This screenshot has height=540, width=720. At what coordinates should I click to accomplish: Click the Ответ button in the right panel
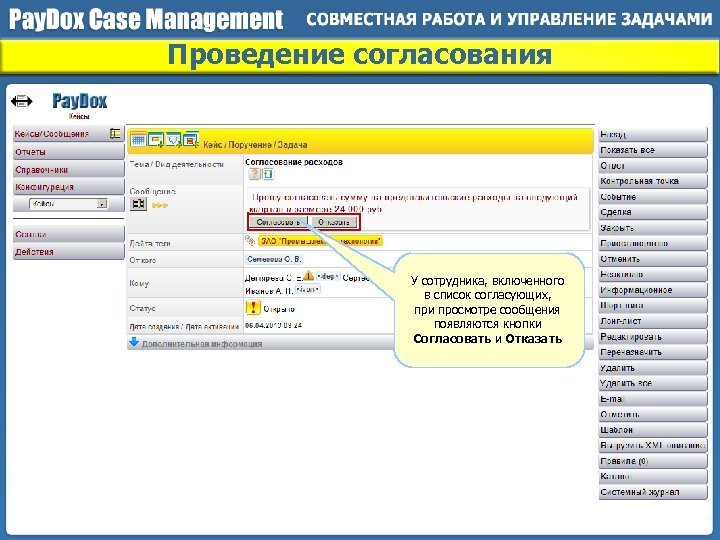click(x=652, y=165)
